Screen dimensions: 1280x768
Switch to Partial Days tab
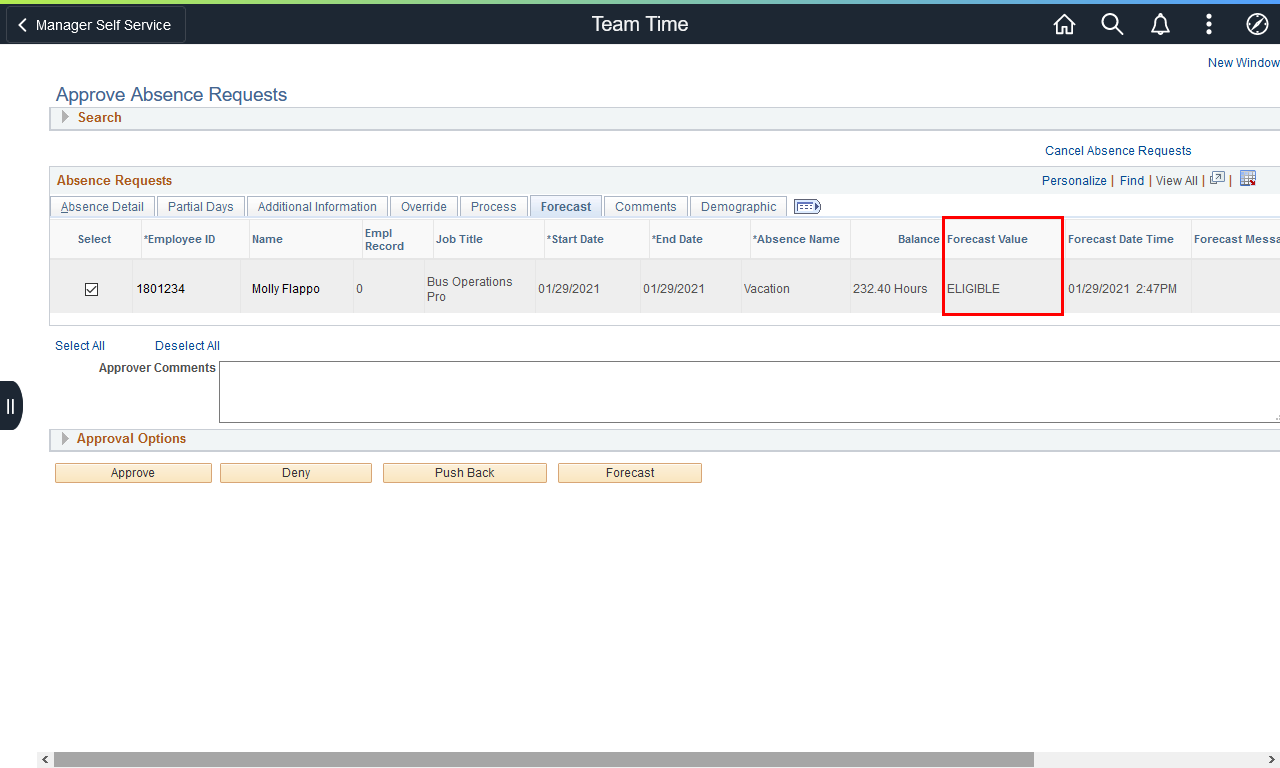pos(200,207)
